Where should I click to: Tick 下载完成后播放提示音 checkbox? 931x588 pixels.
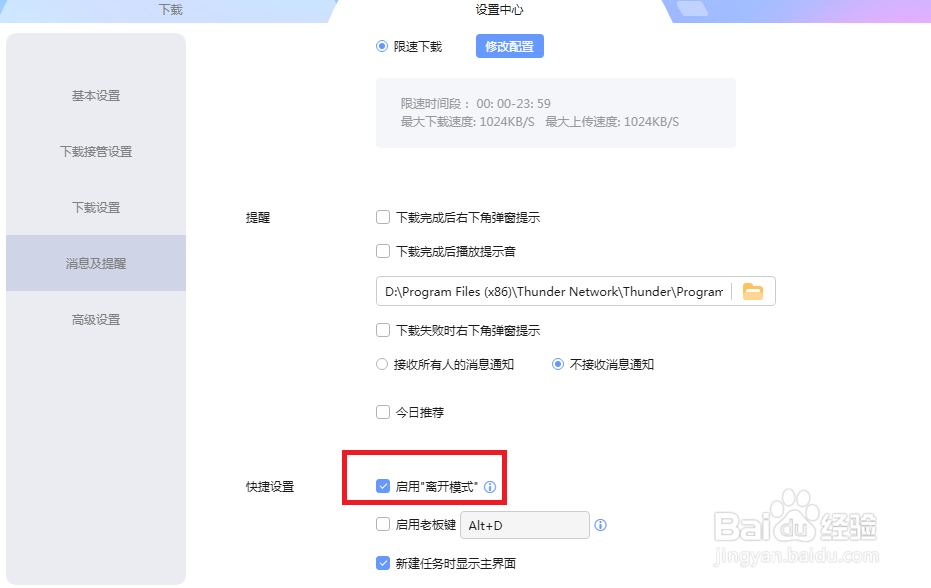pos(383,251)
